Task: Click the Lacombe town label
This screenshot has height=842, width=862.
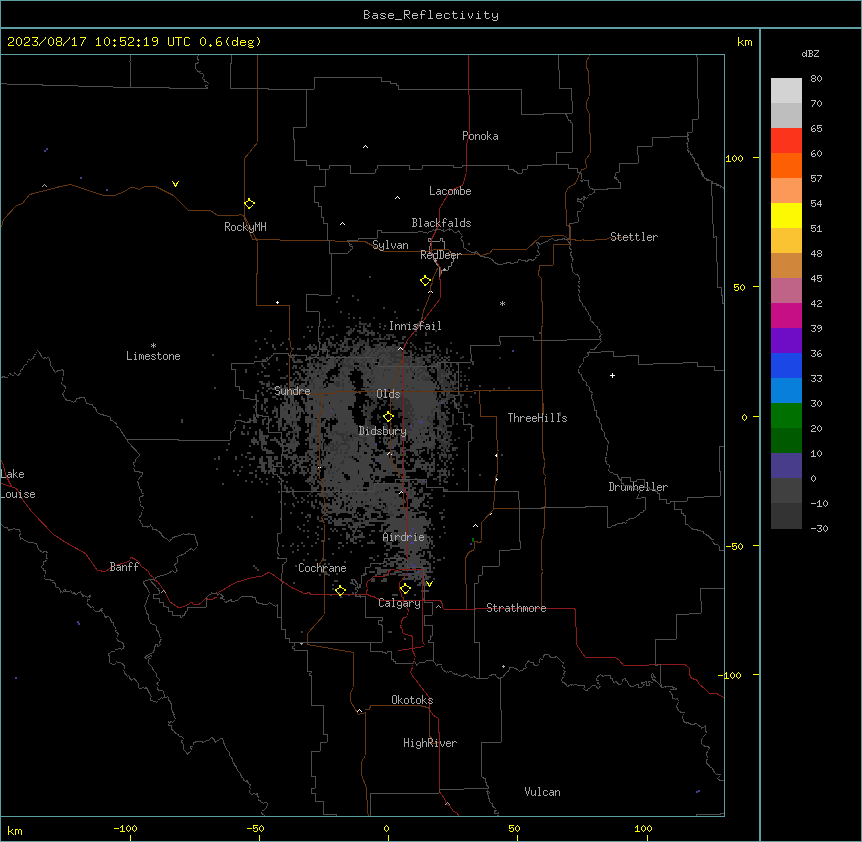Action: (x=450, y=191)
